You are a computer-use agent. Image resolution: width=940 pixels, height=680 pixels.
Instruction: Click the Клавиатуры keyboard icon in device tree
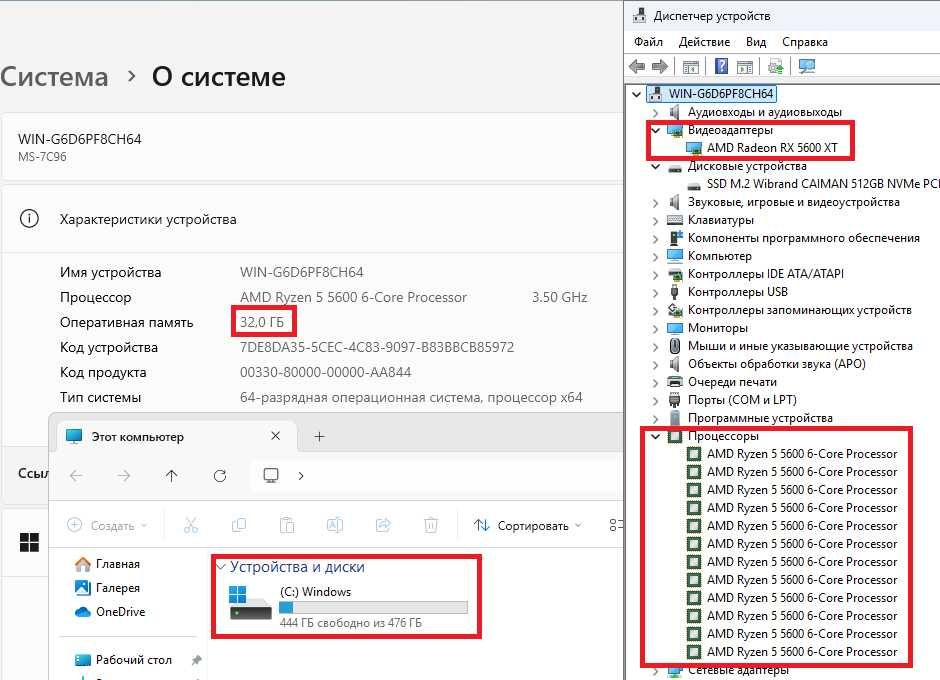tap(675, 220)
